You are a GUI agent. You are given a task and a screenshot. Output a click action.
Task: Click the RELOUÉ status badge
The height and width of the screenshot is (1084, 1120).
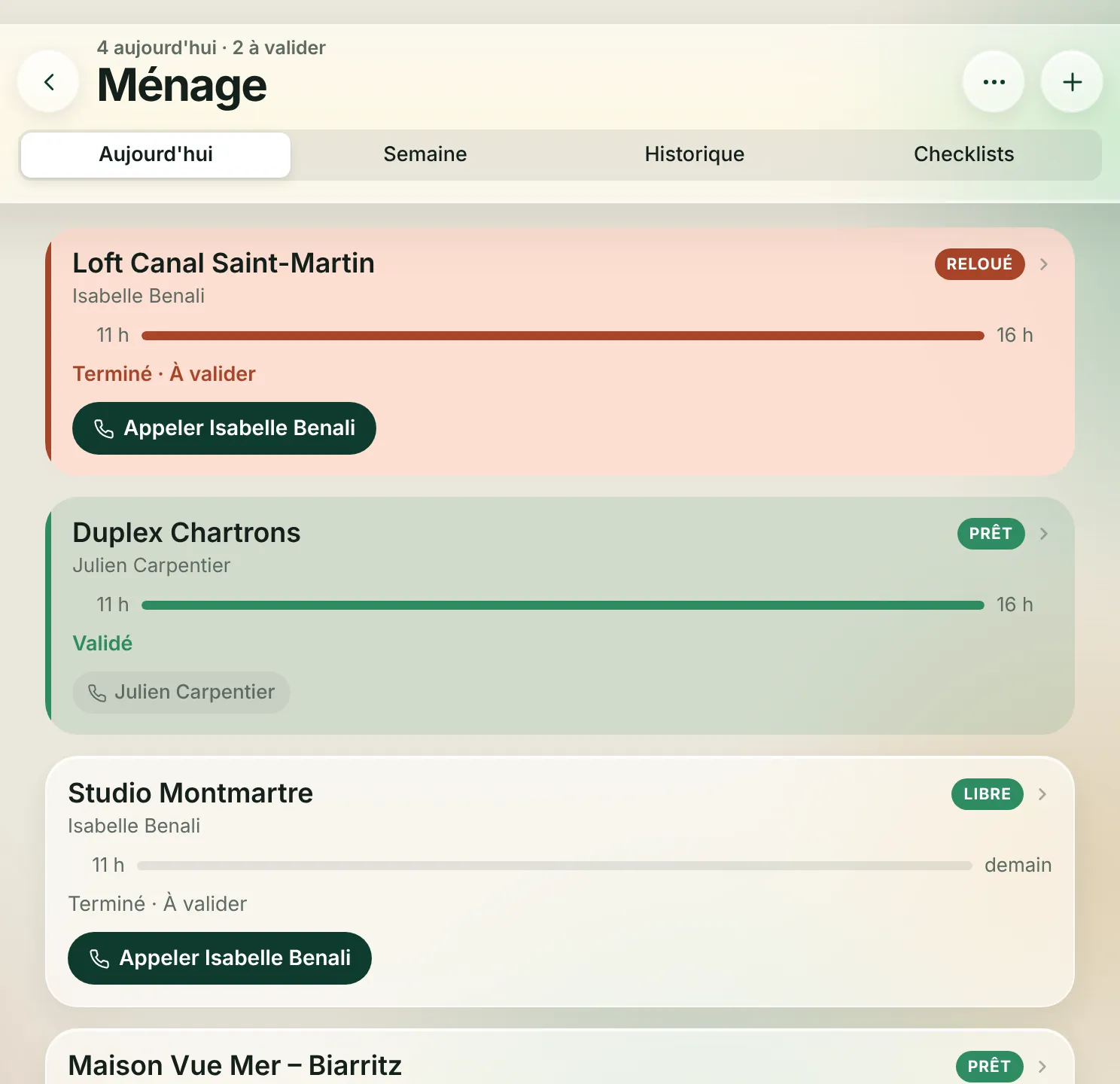pos(979,264)
